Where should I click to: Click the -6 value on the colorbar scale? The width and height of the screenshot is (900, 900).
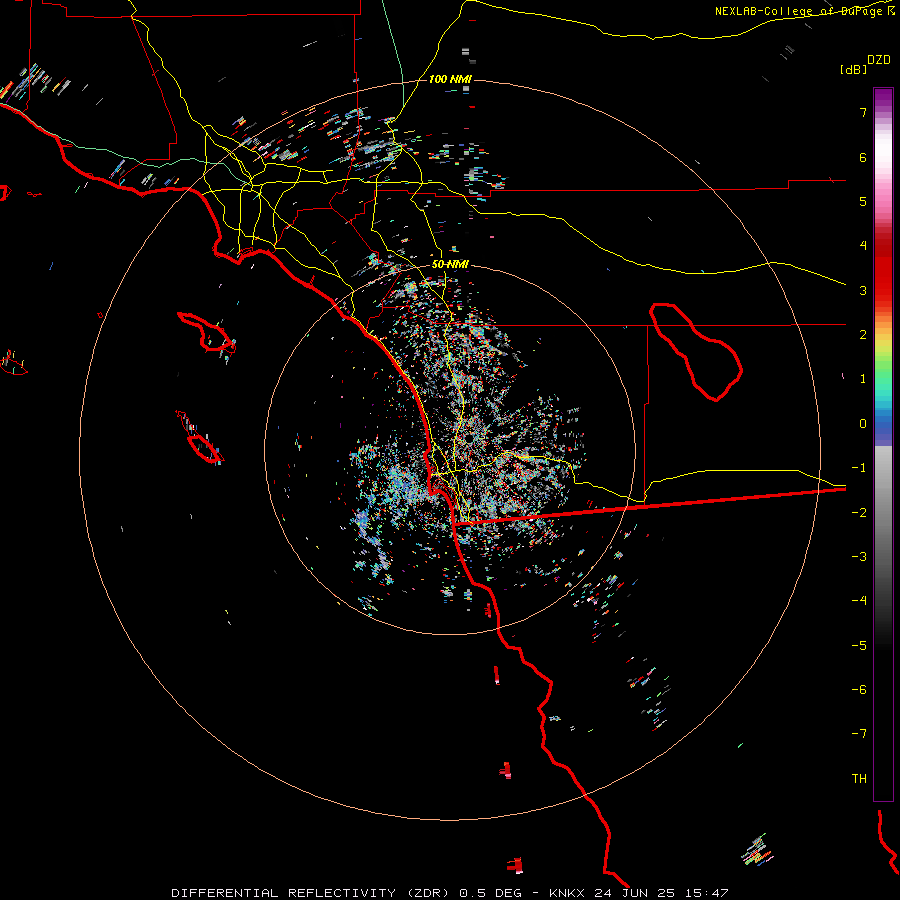pyautogui.click(x=859, y=690)
